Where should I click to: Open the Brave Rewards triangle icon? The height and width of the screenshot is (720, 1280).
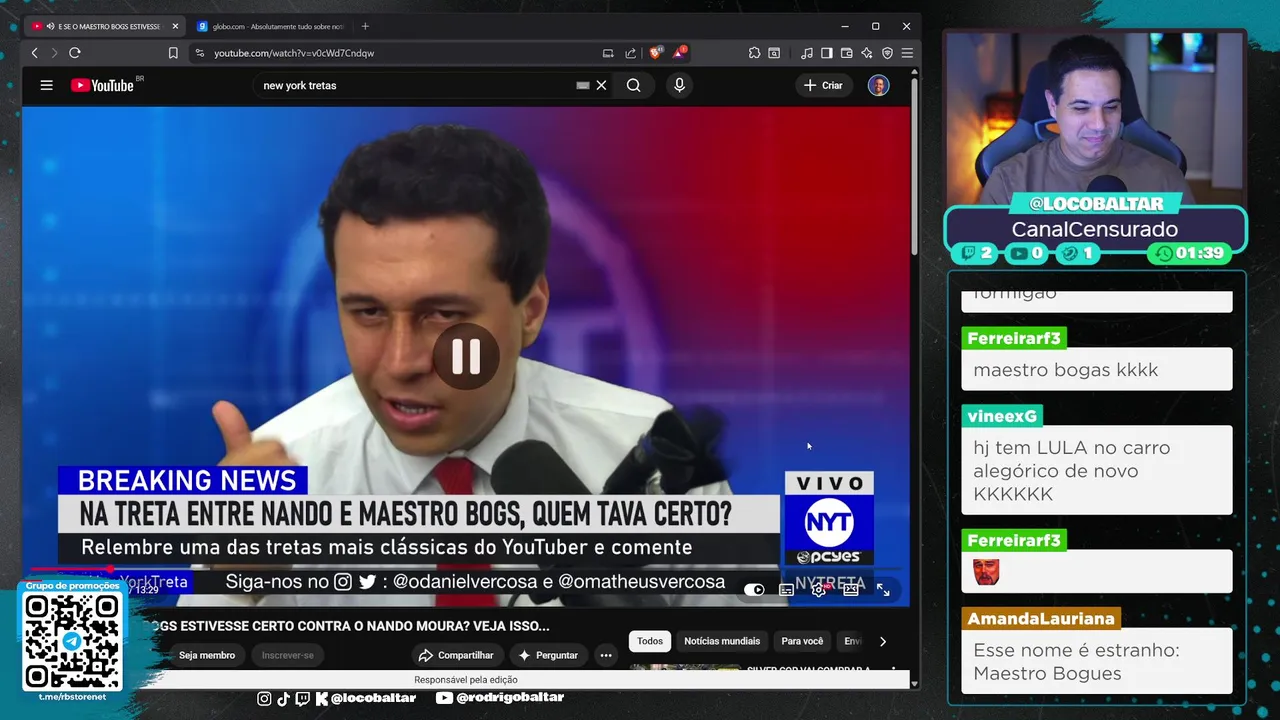680,53
